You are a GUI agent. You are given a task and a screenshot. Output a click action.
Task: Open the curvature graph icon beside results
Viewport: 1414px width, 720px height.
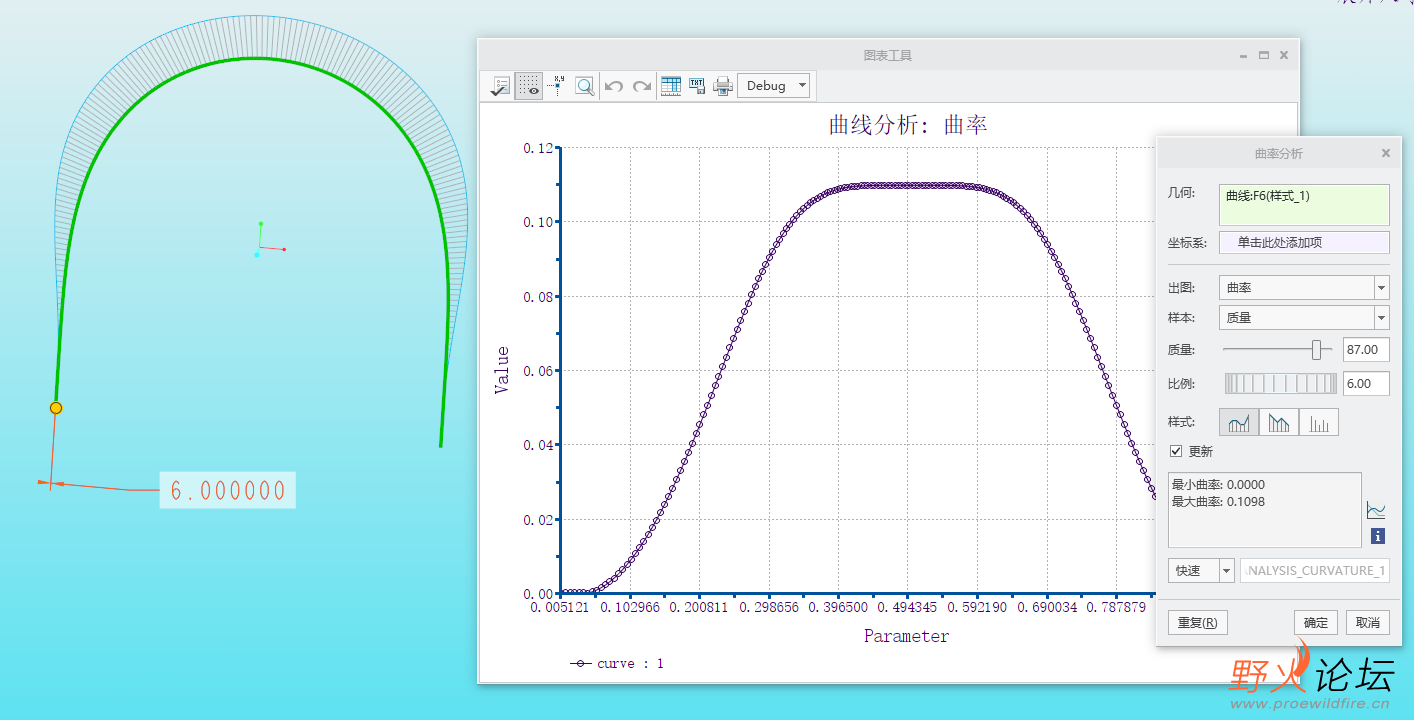coord(1377,511)
